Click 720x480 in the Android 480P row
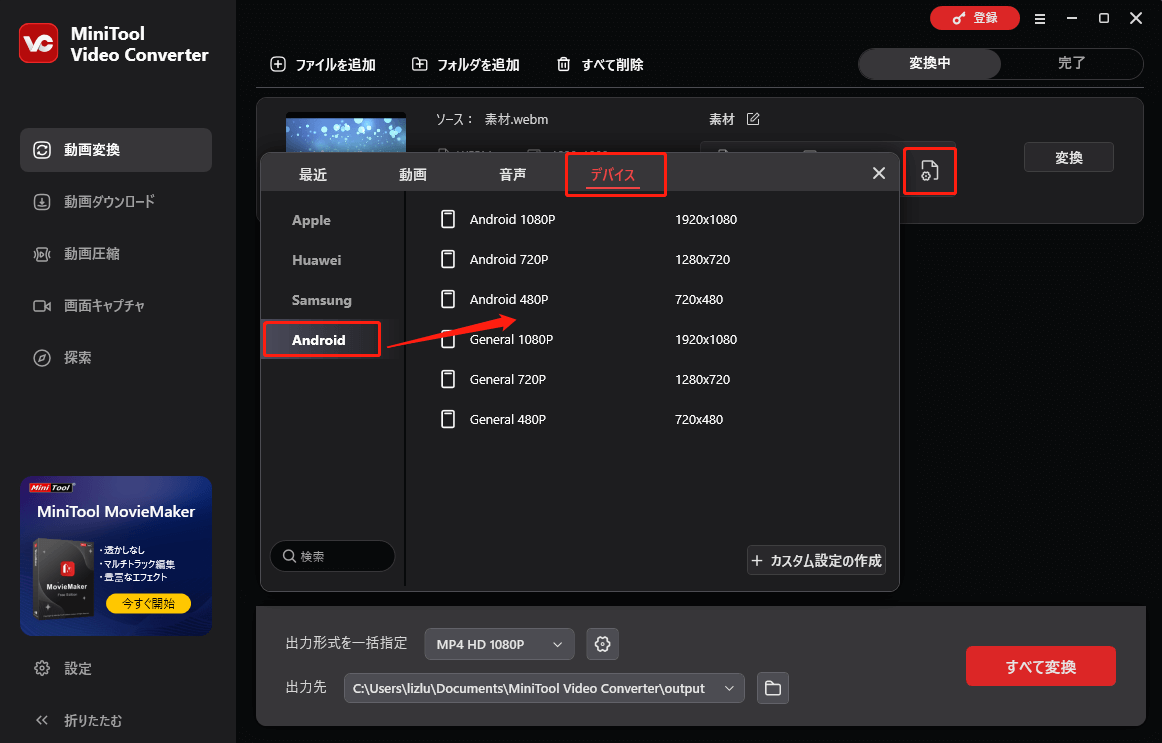This screenshot has width=1162, height=743. [x=699, y=299]
